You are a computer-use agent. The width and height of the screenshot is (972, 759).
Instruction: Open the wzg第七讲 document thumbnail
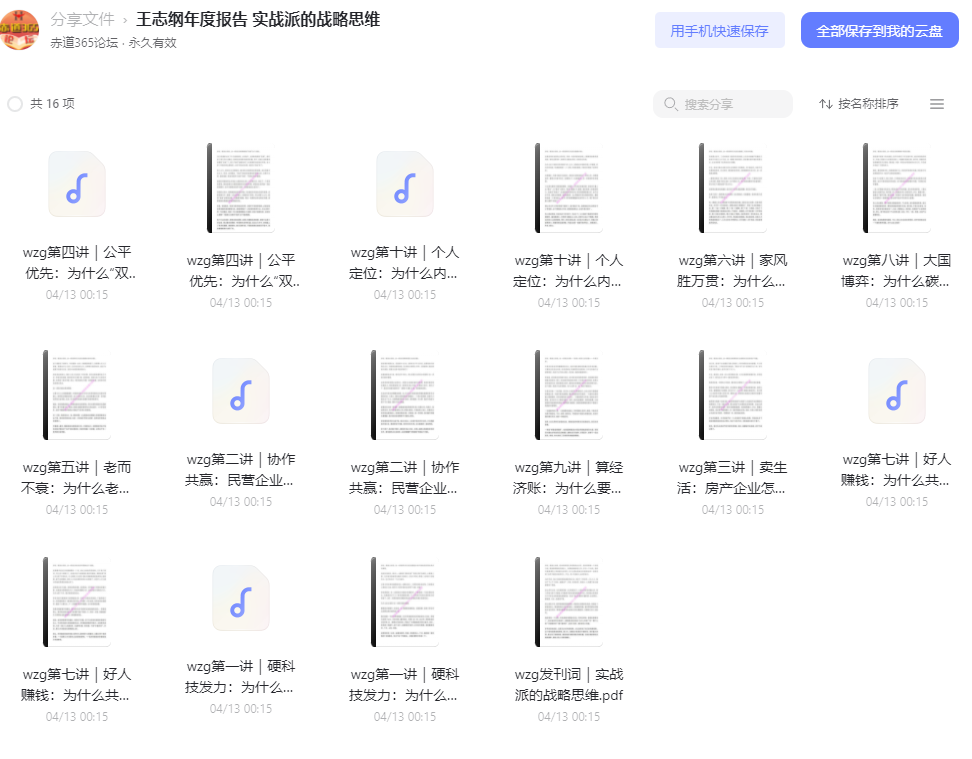[77, 602]
